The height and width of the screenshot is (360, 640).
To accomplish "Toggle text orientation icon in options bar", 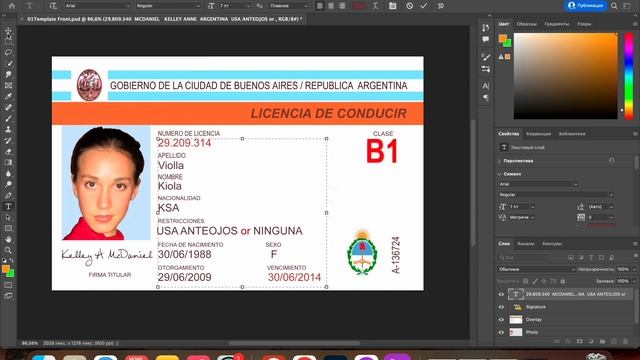I will pos(53,6).
